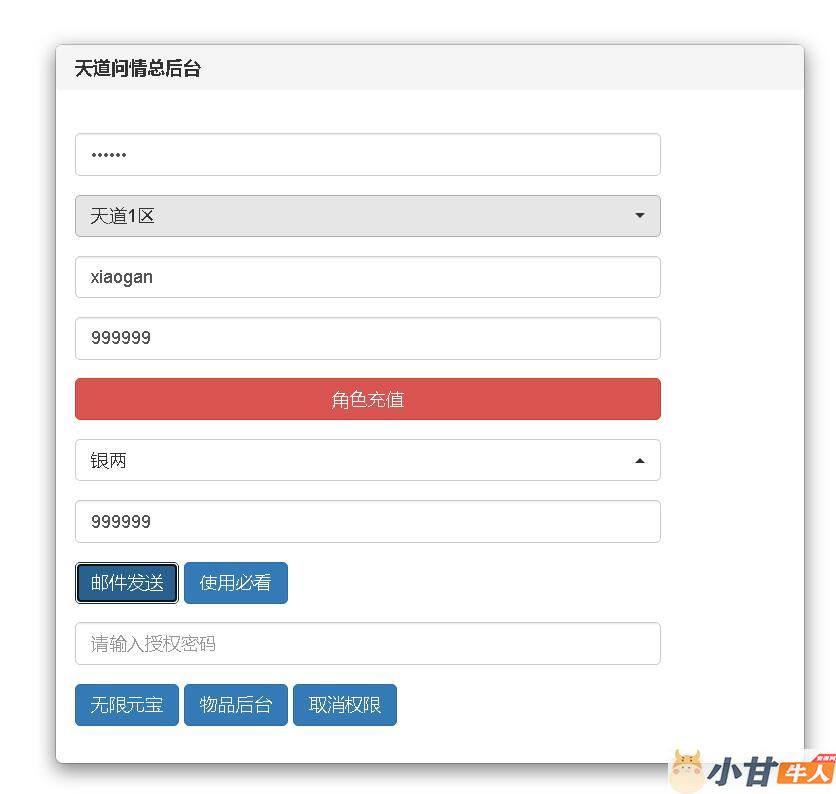Focus the masked password field at top
Image resolution: width=836 pixels, height=794 pixels.
(x=367, y=155)
